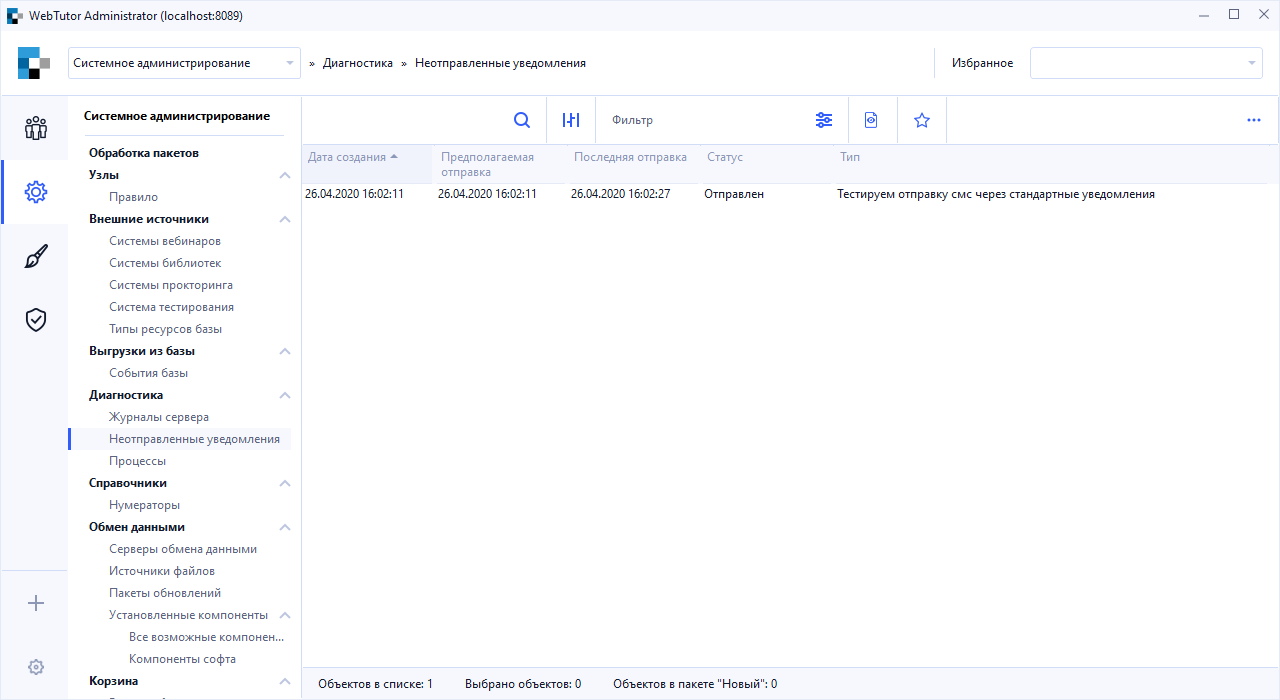Screen dimensions: 1280x700
Task: Click Выбрано объектов status text
Action: click(x=523, y=684)
